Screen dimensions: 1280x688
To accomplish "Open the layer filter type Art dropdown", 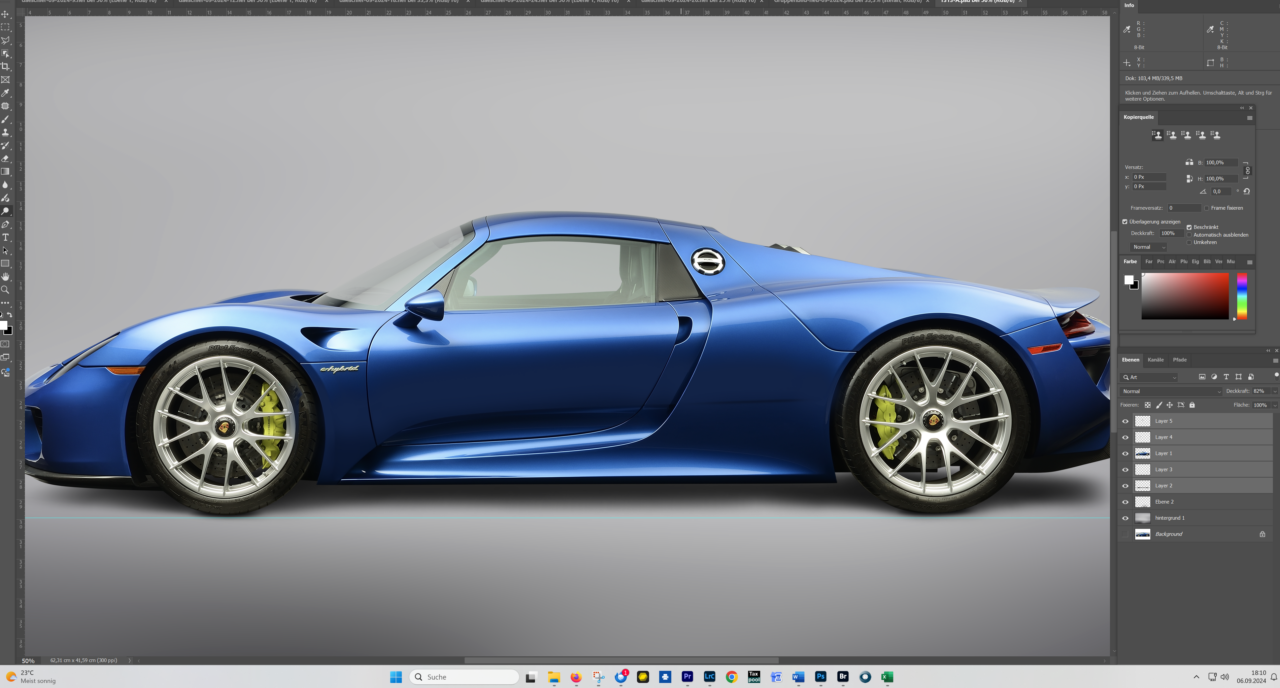I will 1150,377.
